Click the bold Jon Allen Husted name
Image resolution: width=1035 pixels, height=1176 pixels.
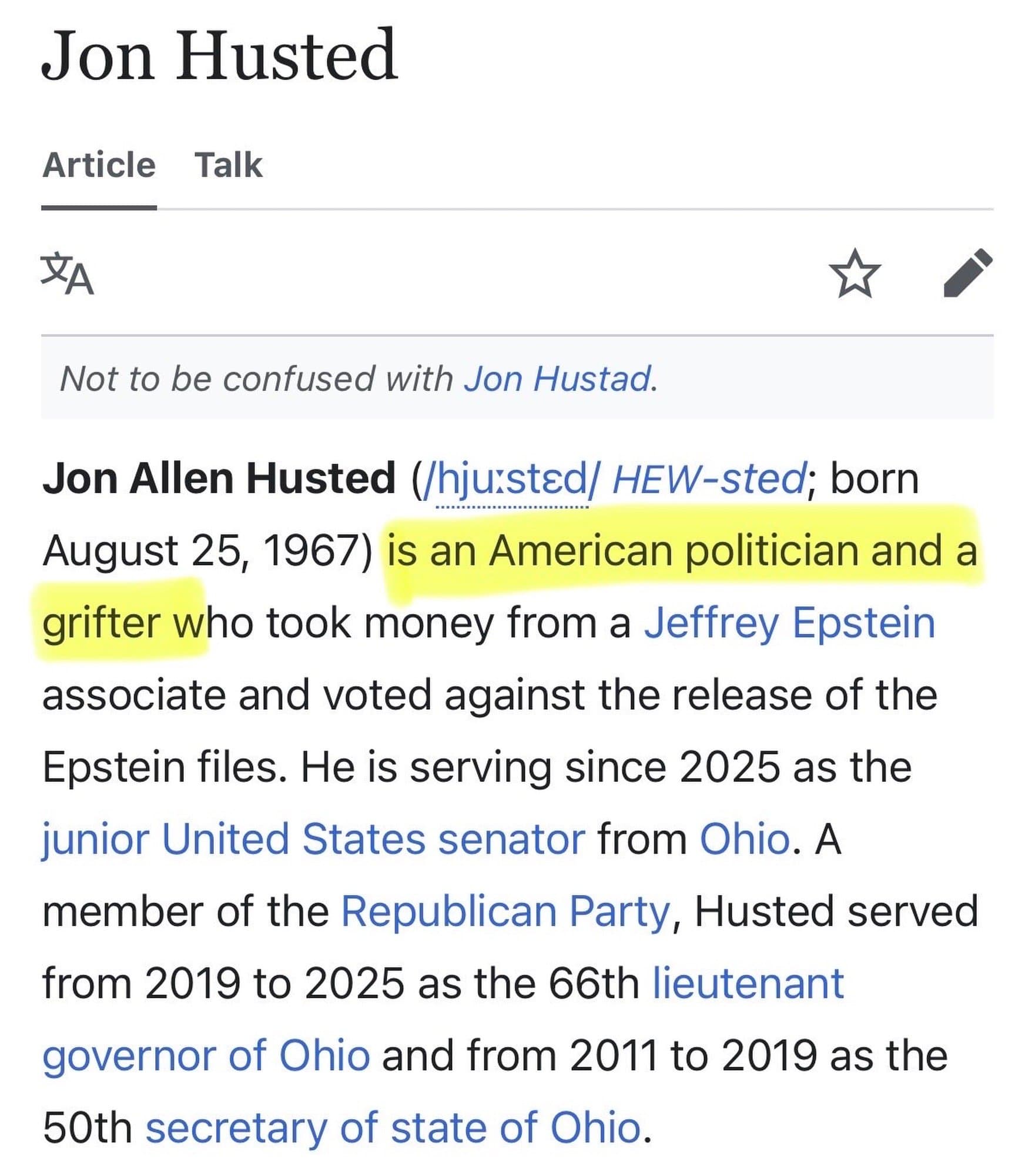coord(219,479)
